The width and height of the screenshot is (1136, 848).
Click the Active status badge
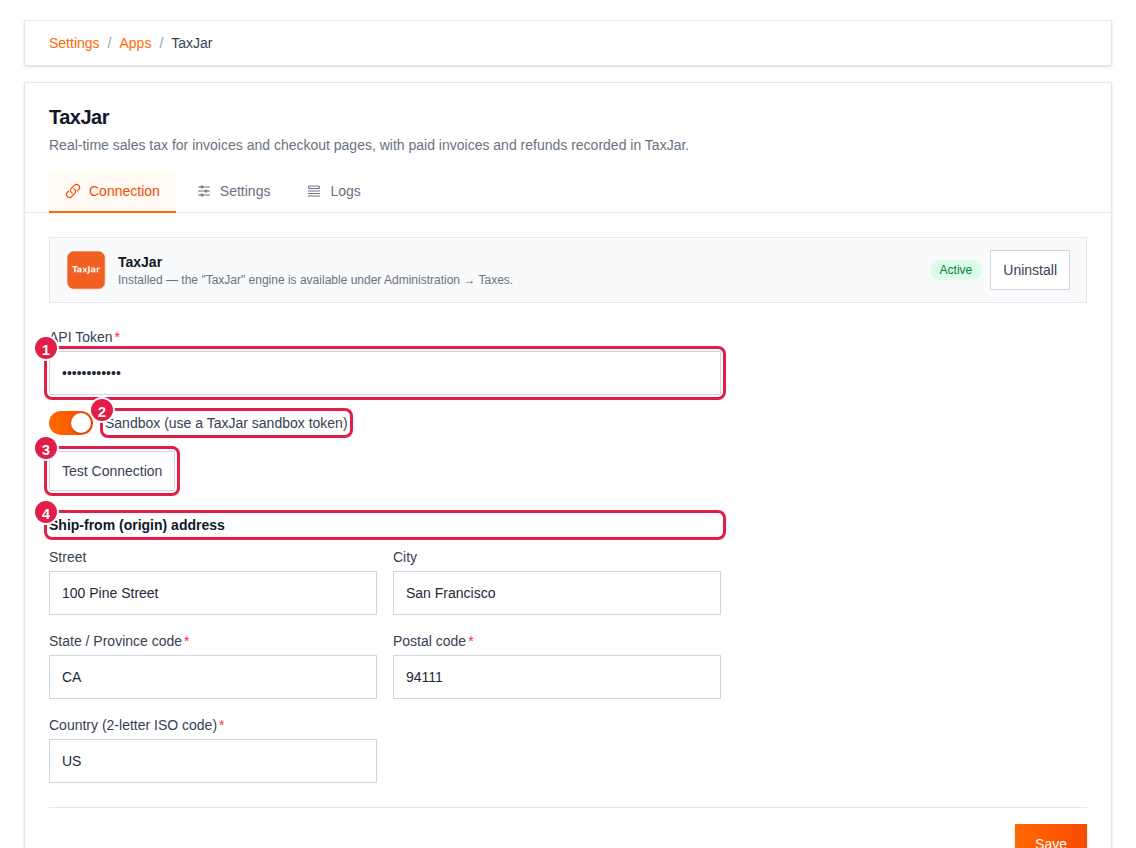coord(956,270)
